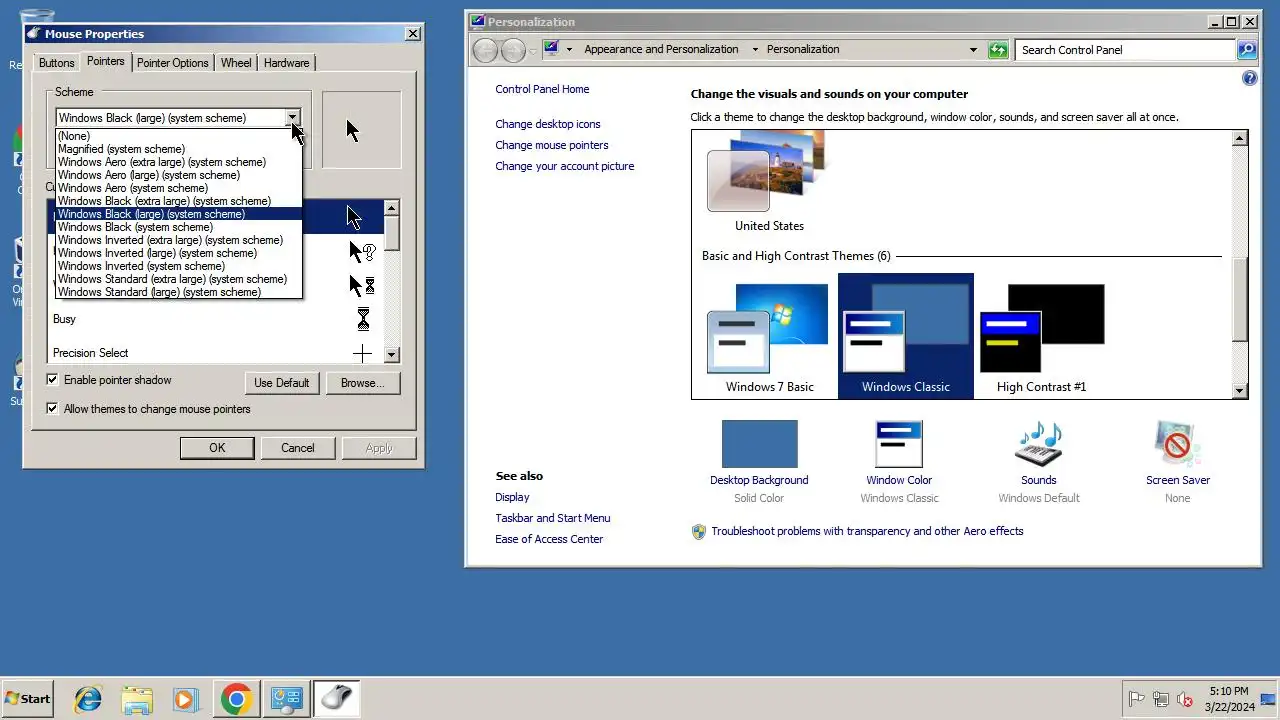Choose Windows Inverted (large) scheme

click(178, 253)
